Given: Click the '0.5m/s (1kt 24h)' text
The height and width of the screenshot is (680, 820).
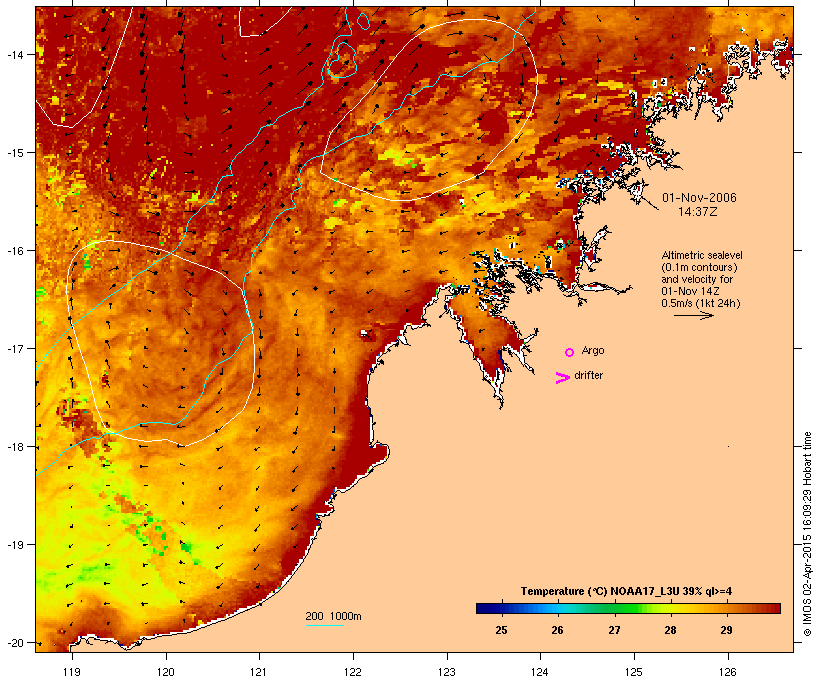Looking at the screenshot, I should 701,303.
